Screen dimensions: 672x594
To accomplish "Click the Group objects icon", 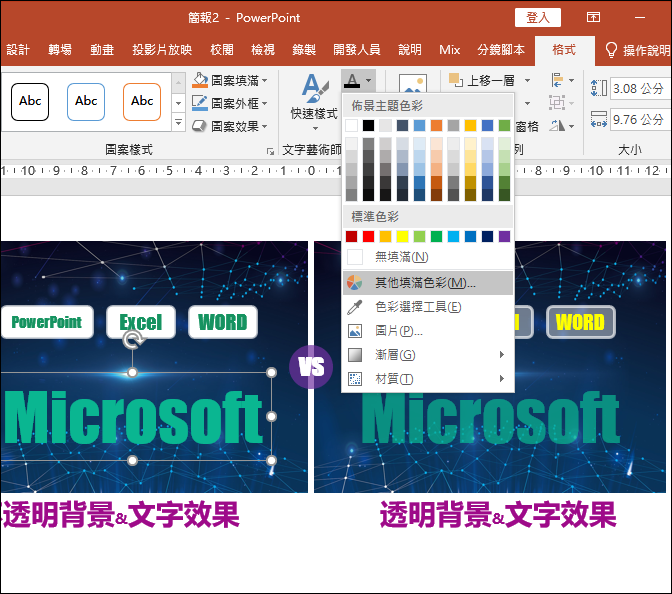I will pos(557,103).
